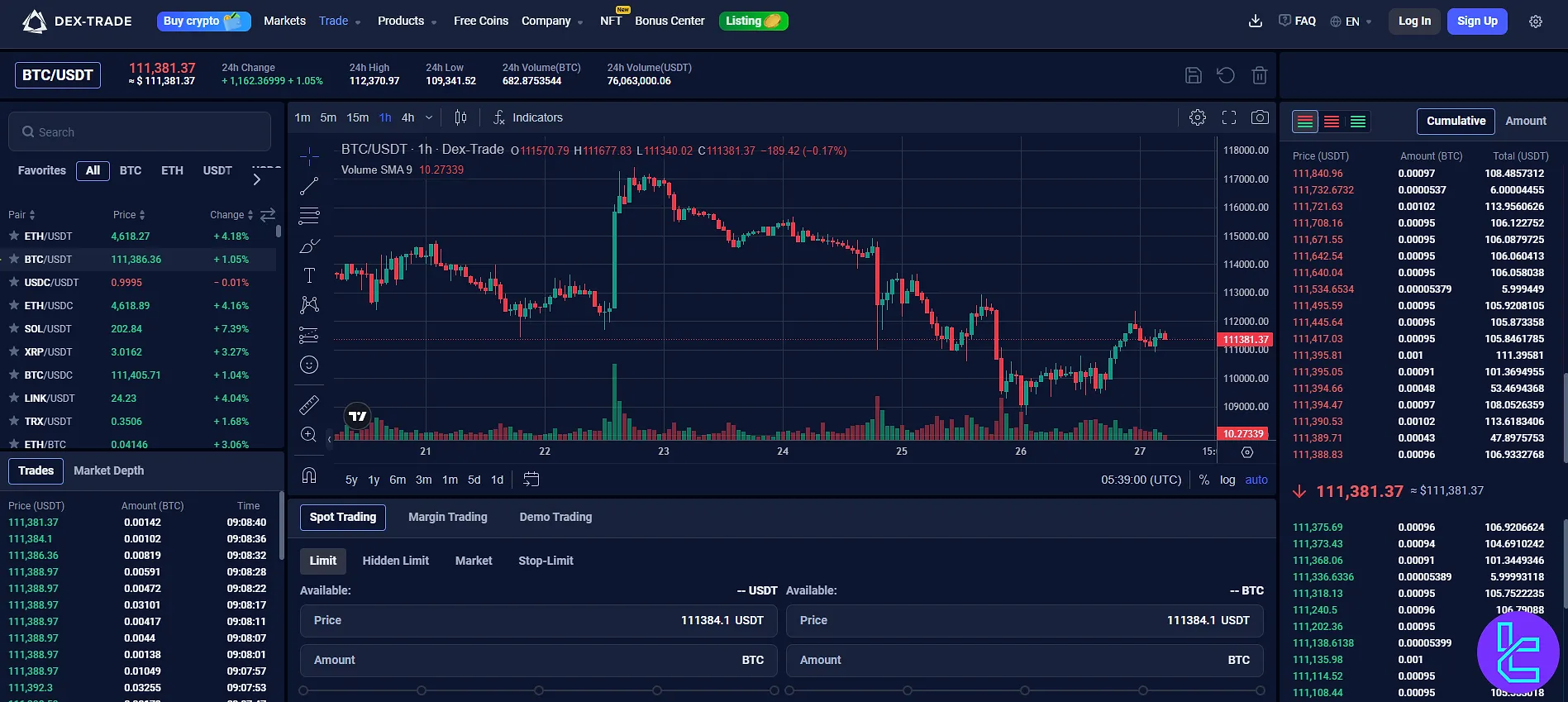Screen dimensions: 1568x702
Task: Toggle auto scale on chart
Action: coord(1256,480)
